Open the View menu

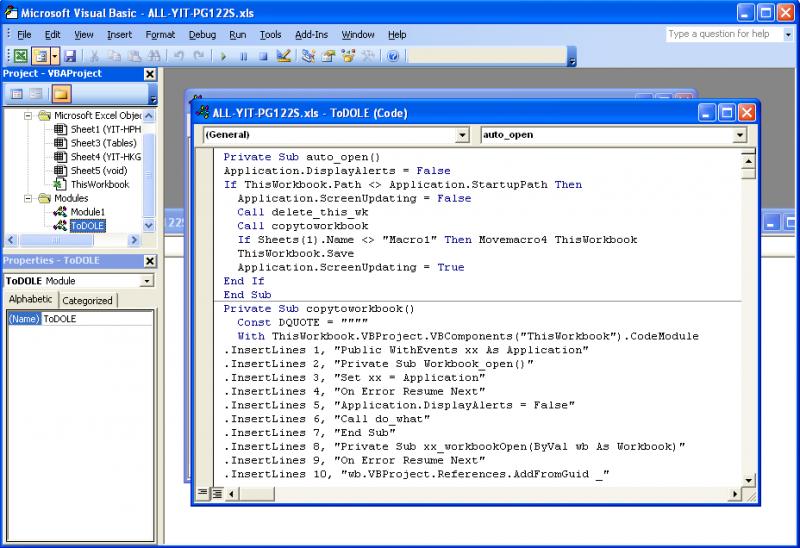coord(84,35)
